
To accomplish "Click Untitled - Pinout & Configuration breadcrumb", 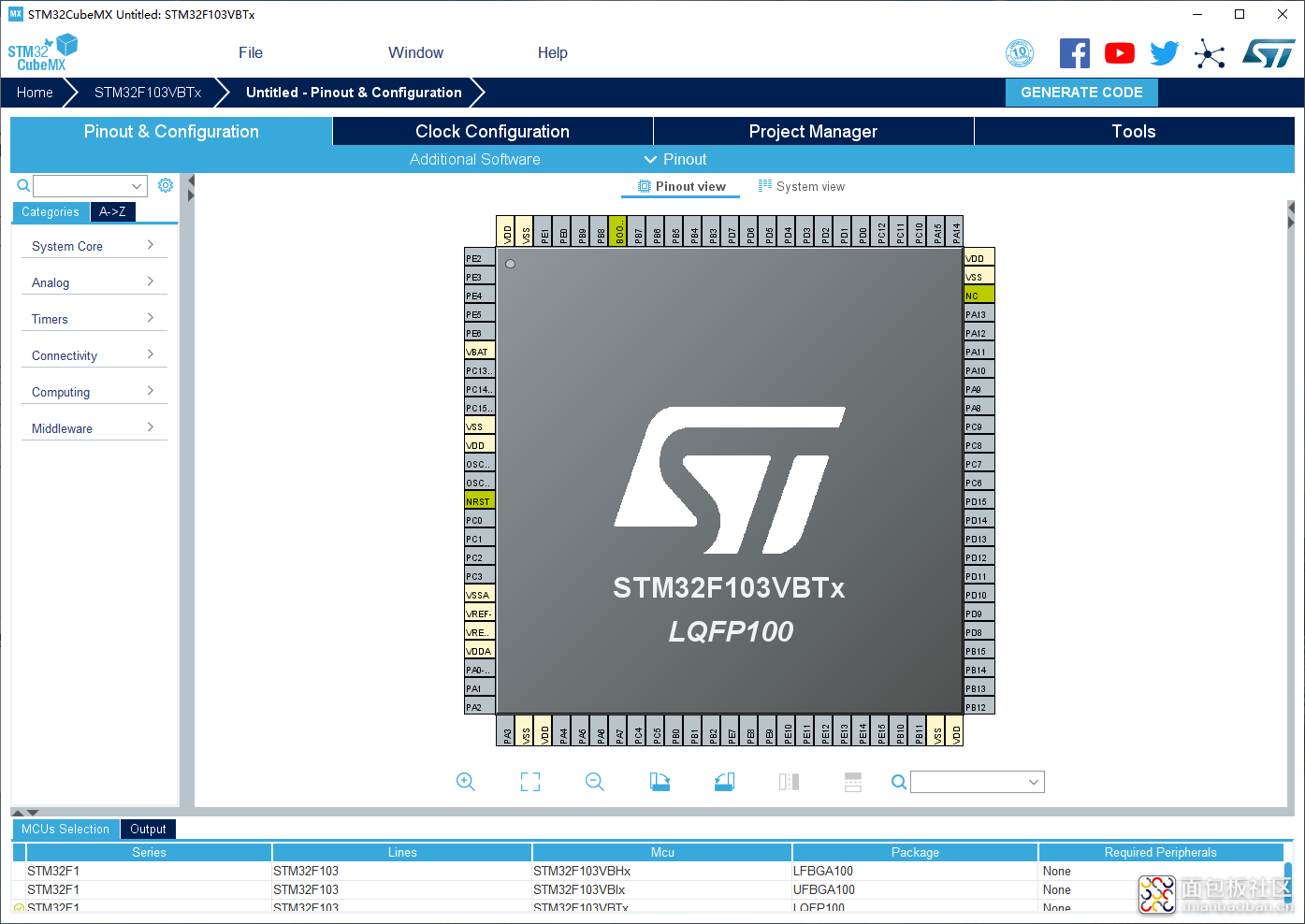I will (354, 93).
